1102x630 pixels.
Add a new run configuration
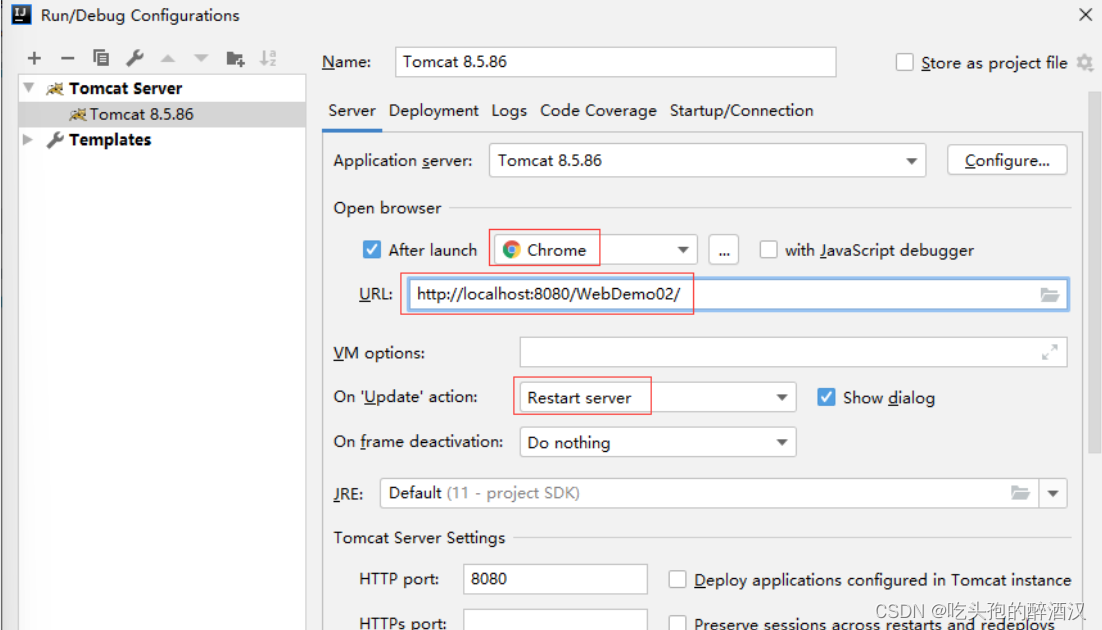tap(34, 57)
